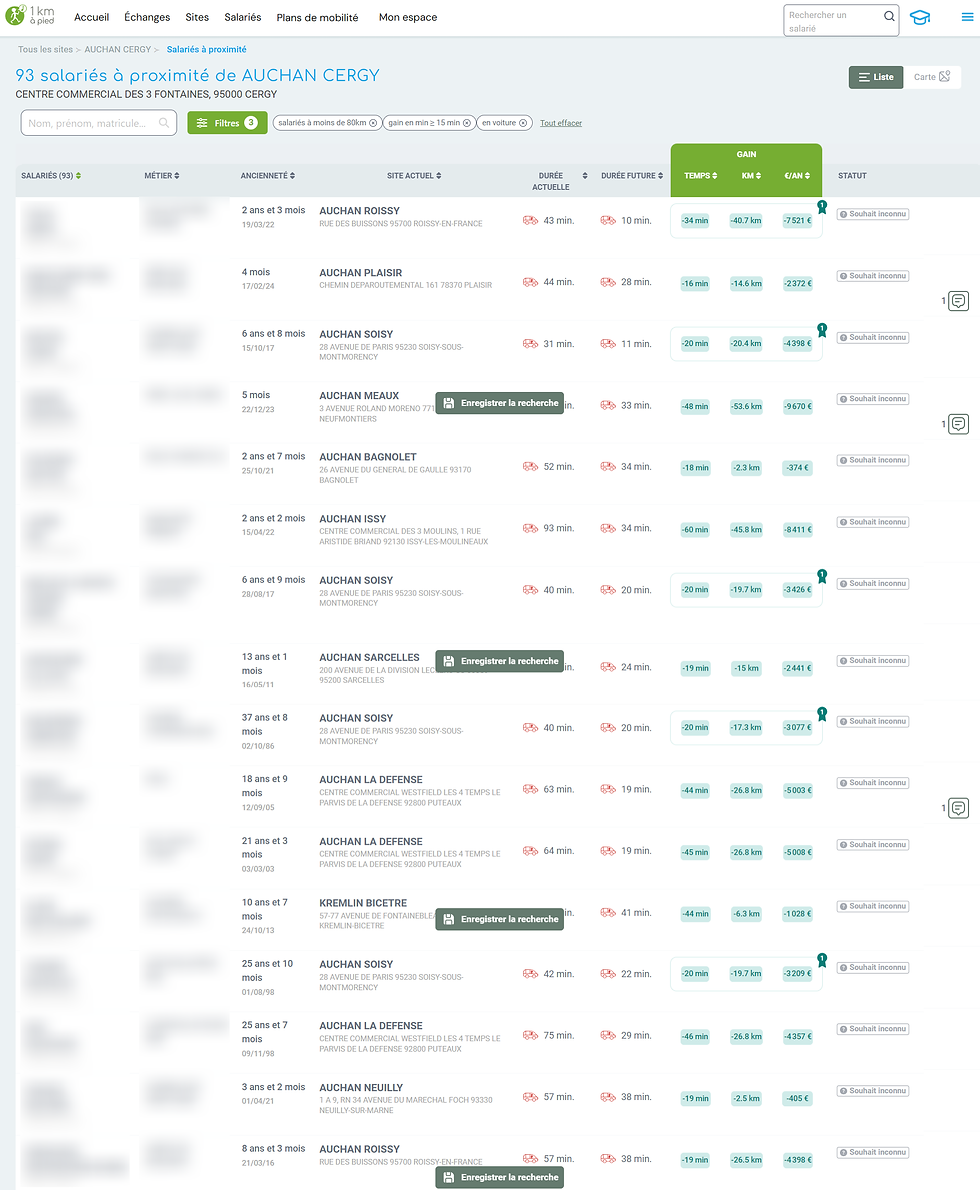Switch to Liste view

coord(876,77)
